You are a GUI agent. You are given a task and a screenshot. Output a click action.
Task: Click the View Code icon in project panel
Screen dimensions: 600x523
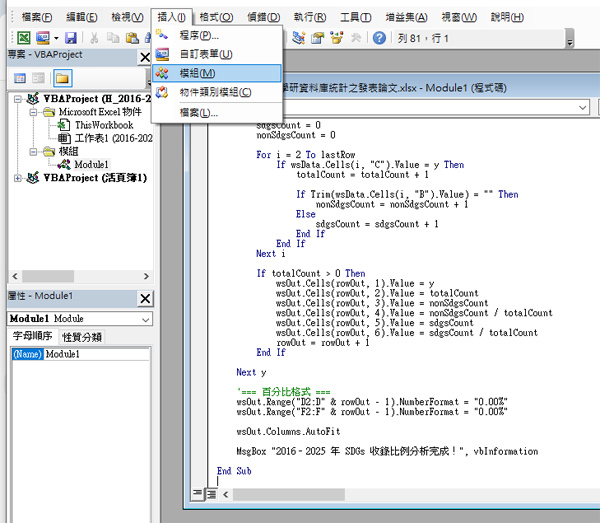(20, 78)
